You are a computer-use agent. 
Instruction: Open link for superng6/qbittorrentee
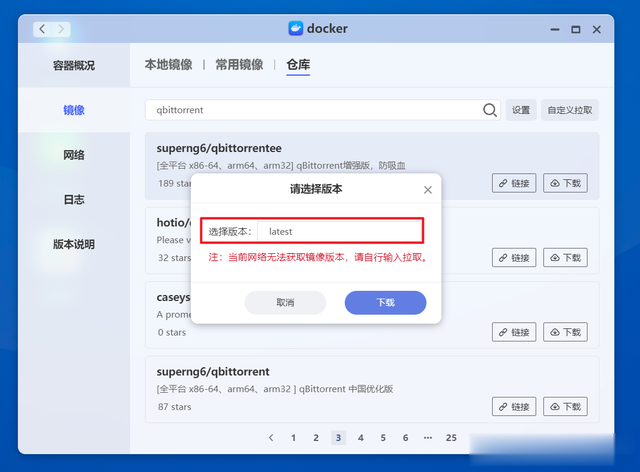click(x=514, y=183)
